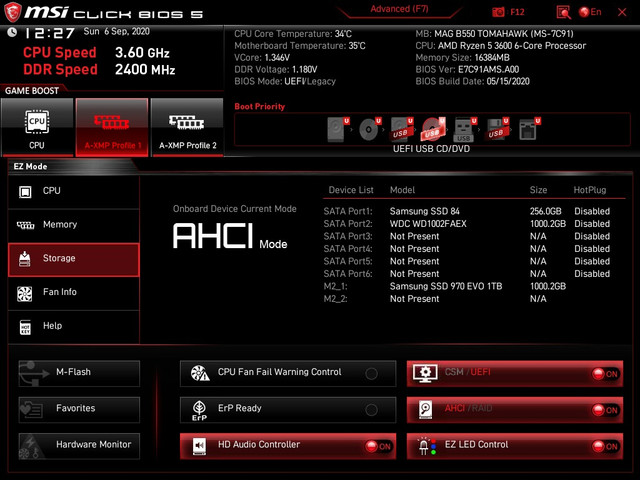Select the WDC WD1002FAEX model entry
The width and height of the screenshot is (640, 480).
428,224
